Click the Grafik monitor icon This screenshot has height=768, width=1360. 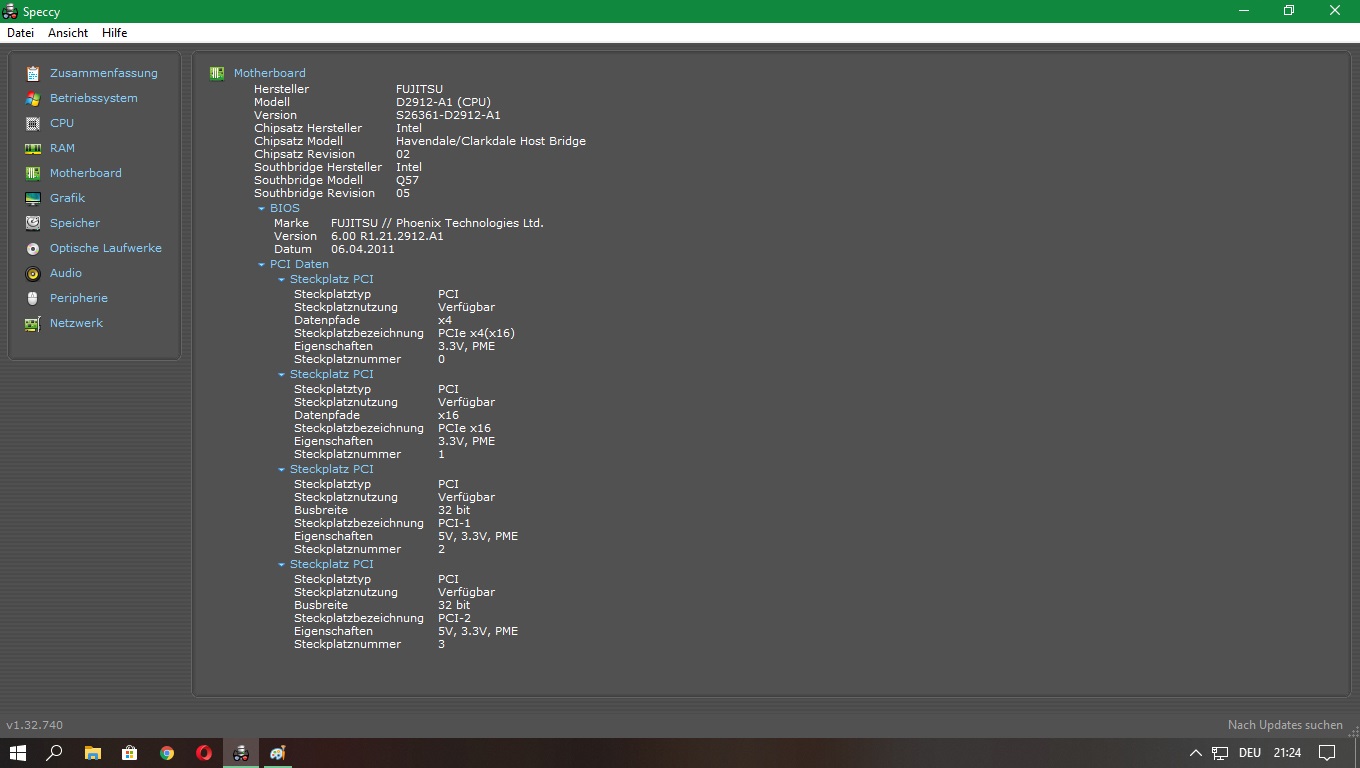(33, 198)
